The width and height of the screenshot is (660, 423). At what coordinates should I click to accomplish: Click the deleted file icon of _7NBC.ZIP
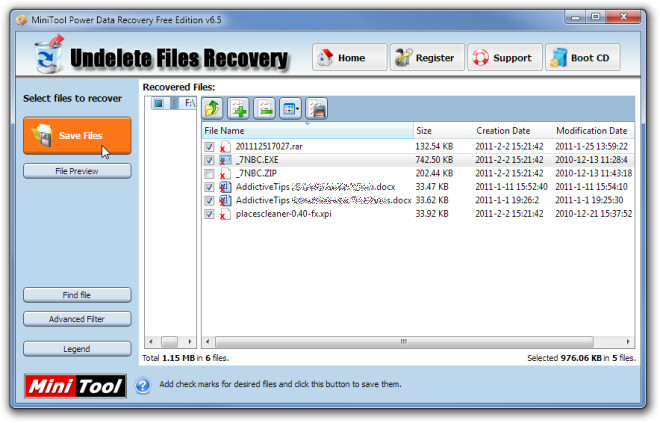pos(225,173)
